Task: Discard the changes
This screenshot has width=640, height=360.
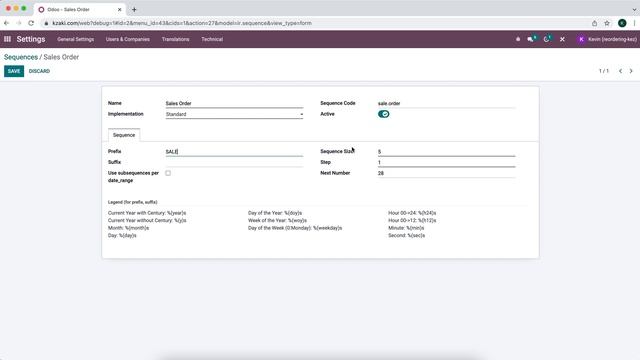Action: click(x=39, y=71)
